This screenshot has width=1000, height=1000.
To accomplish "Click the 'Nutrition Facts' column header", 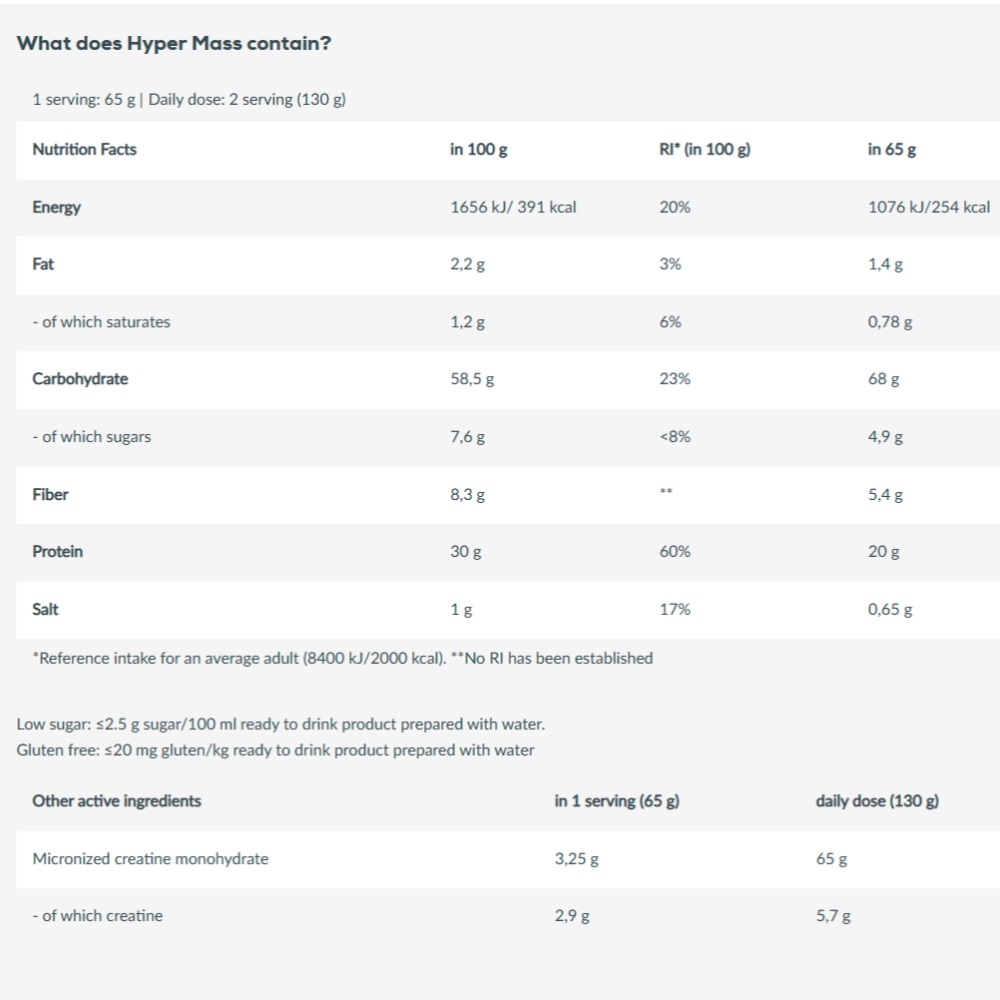I will point(84,149).
